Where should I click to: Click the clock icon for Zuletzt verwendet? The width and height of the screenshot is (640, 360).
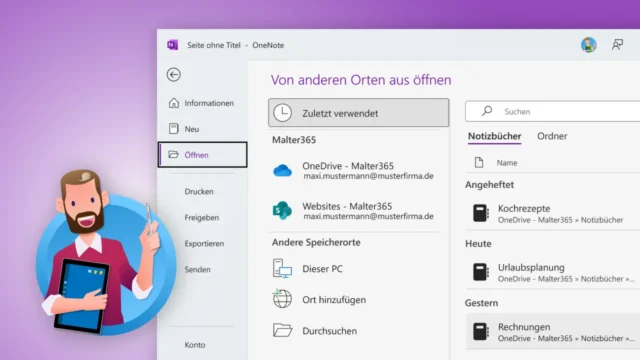click(x=282, y=113)
